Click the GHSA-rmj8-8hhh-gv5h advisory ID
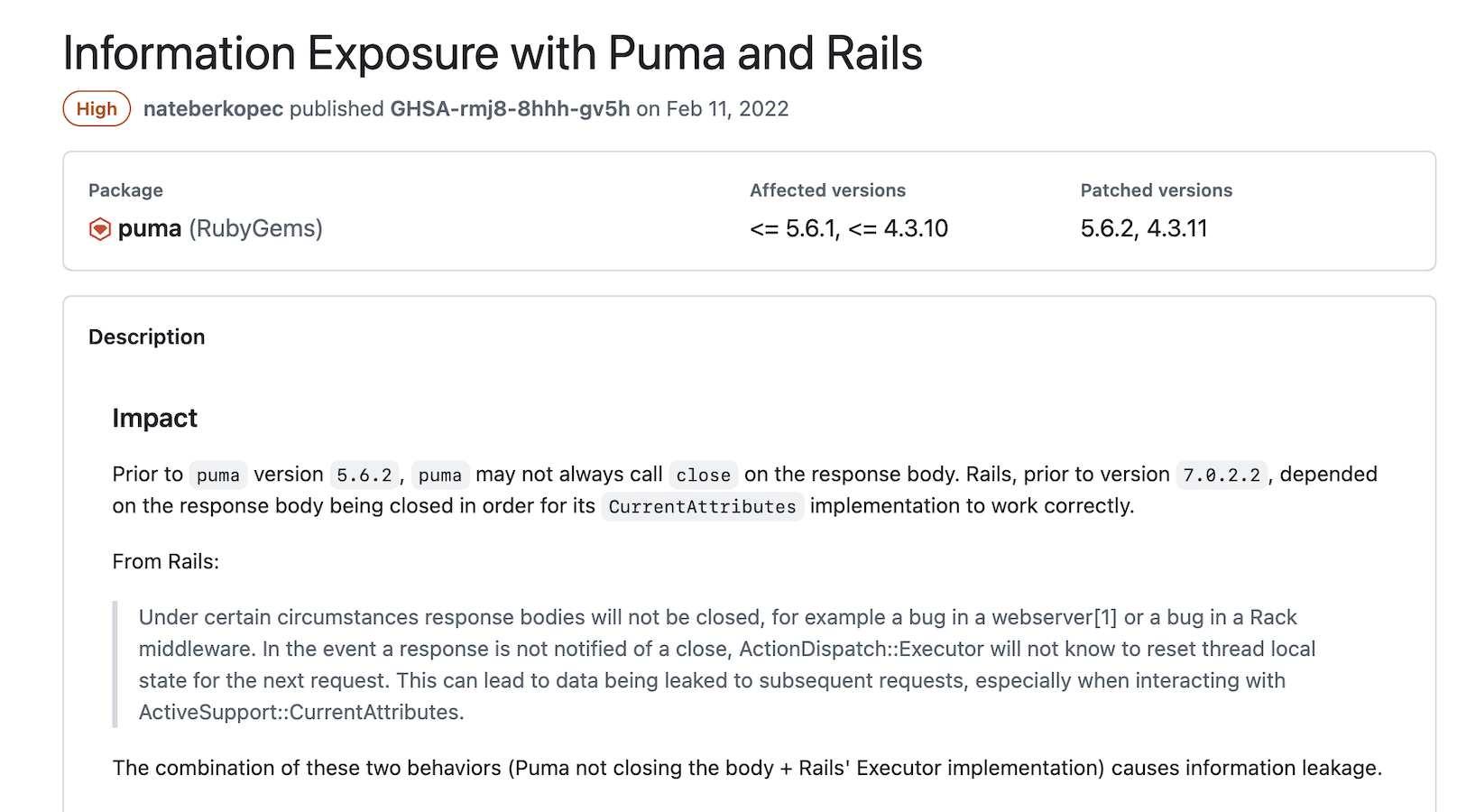The height and width of the screenshot is (812, 1457). tap(510, 109)
